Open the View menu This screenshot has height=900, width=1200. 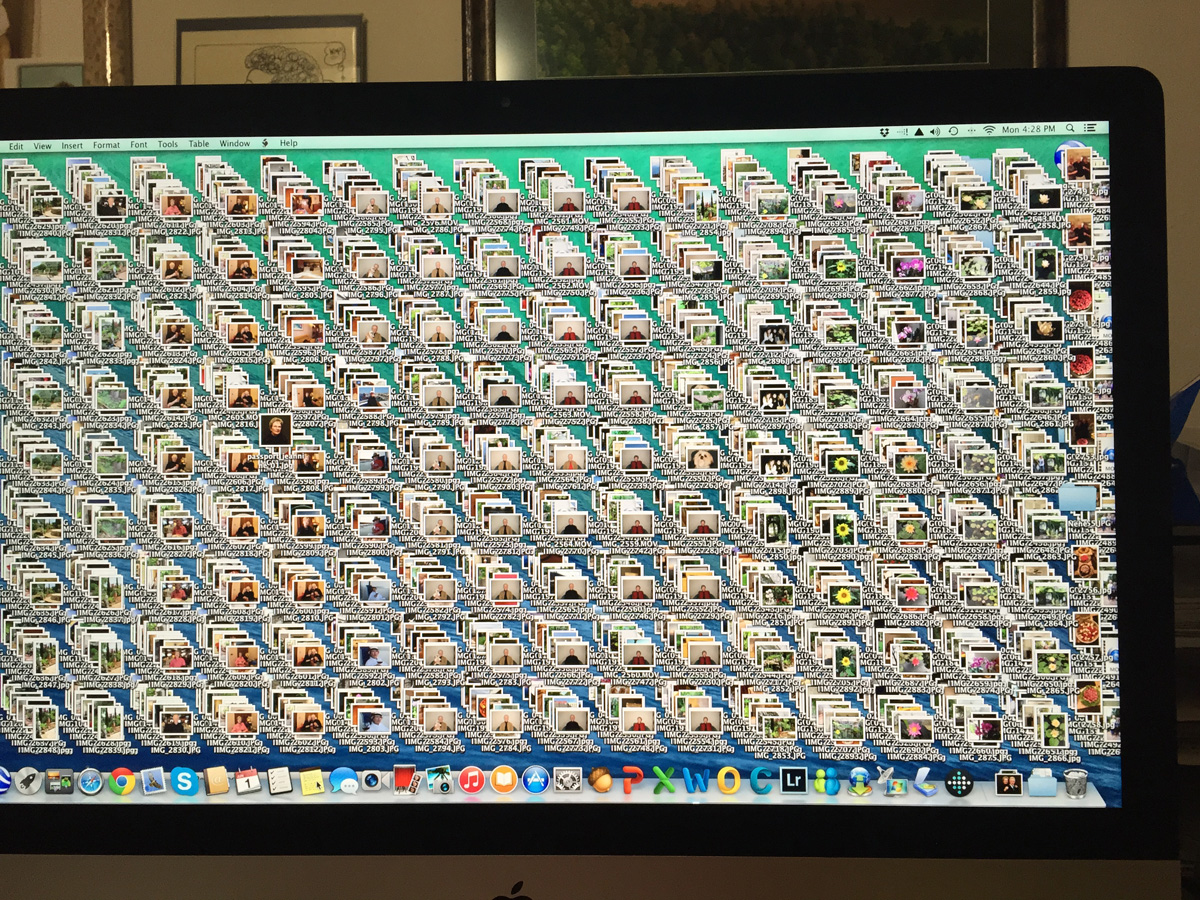(42, 146)
